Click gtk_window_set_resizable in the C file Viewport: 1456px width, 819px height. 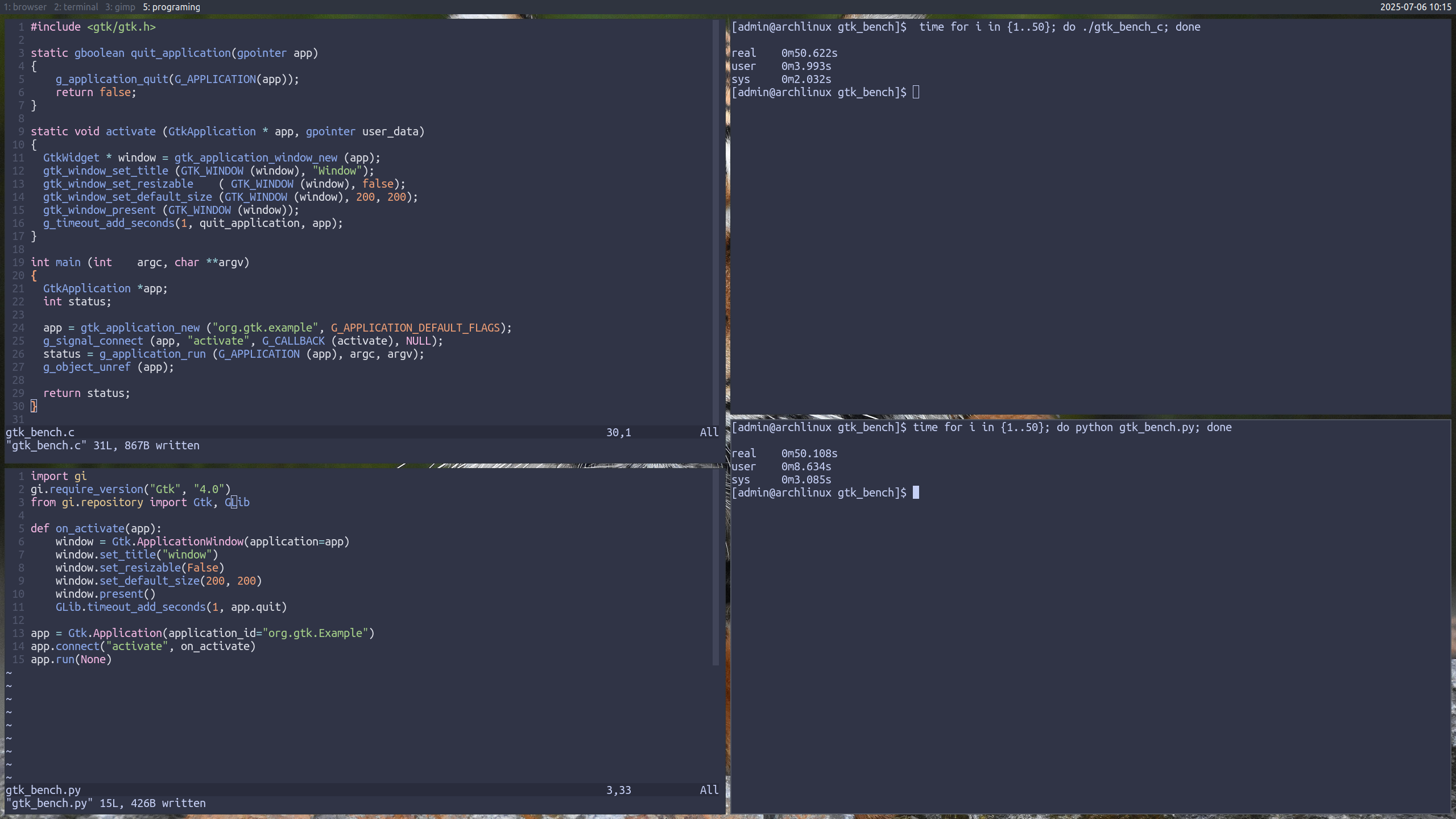point(118,184)
